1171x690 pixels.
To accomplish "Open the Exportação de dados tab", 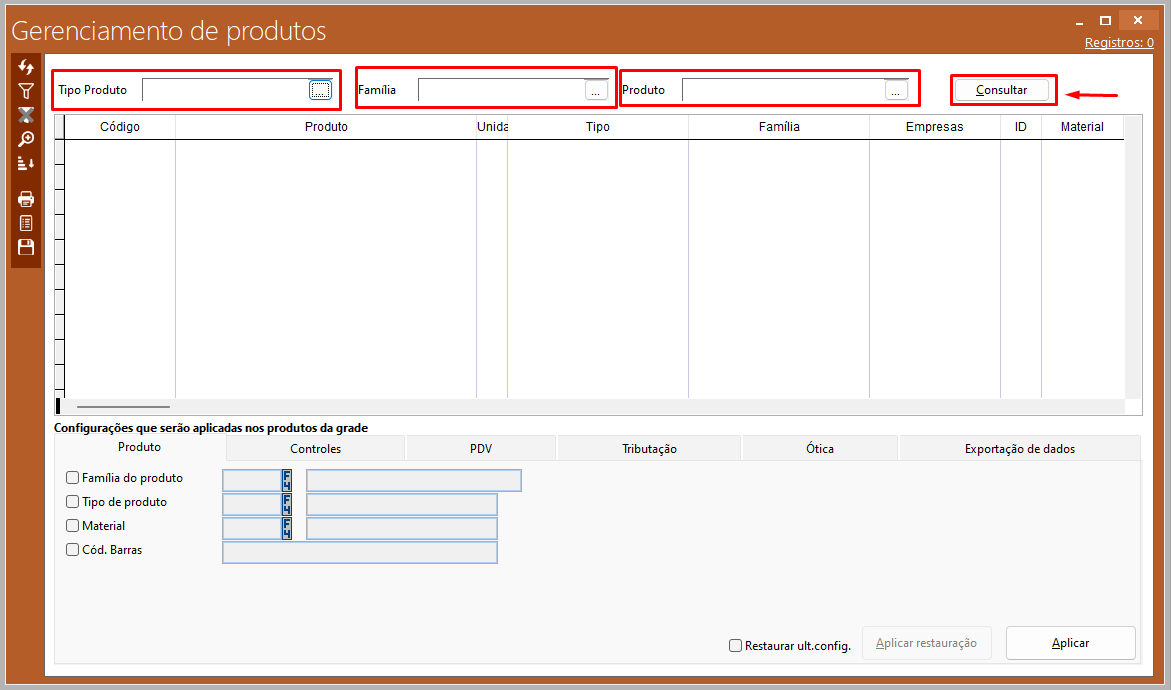I will pos(1019,449).
